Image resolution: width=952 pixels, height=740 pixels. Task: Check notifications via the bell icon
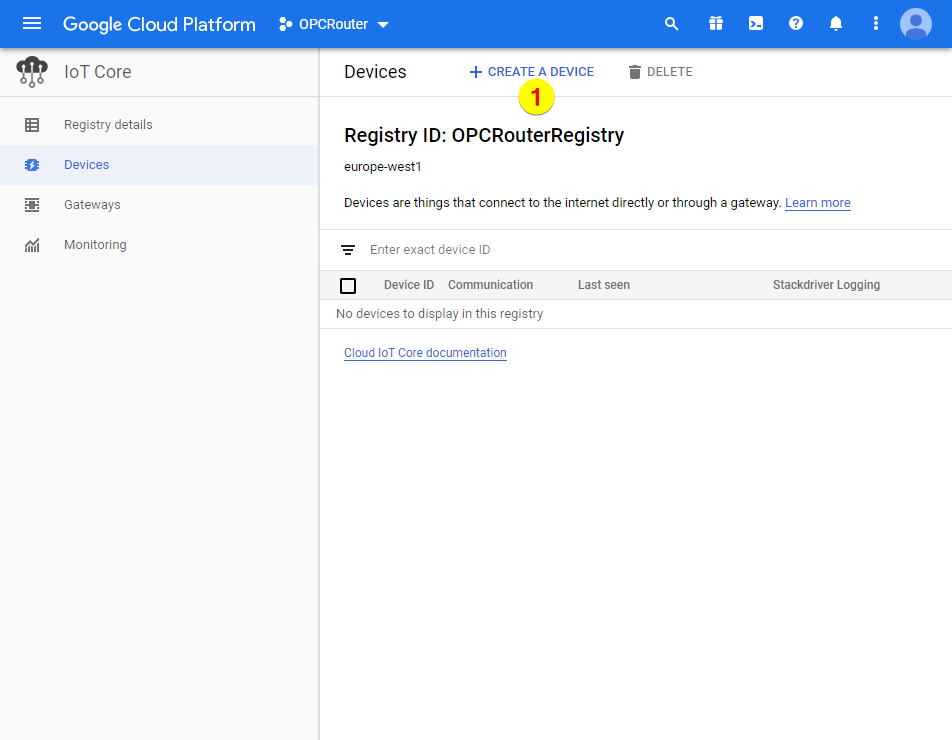[x=835, y=23]
